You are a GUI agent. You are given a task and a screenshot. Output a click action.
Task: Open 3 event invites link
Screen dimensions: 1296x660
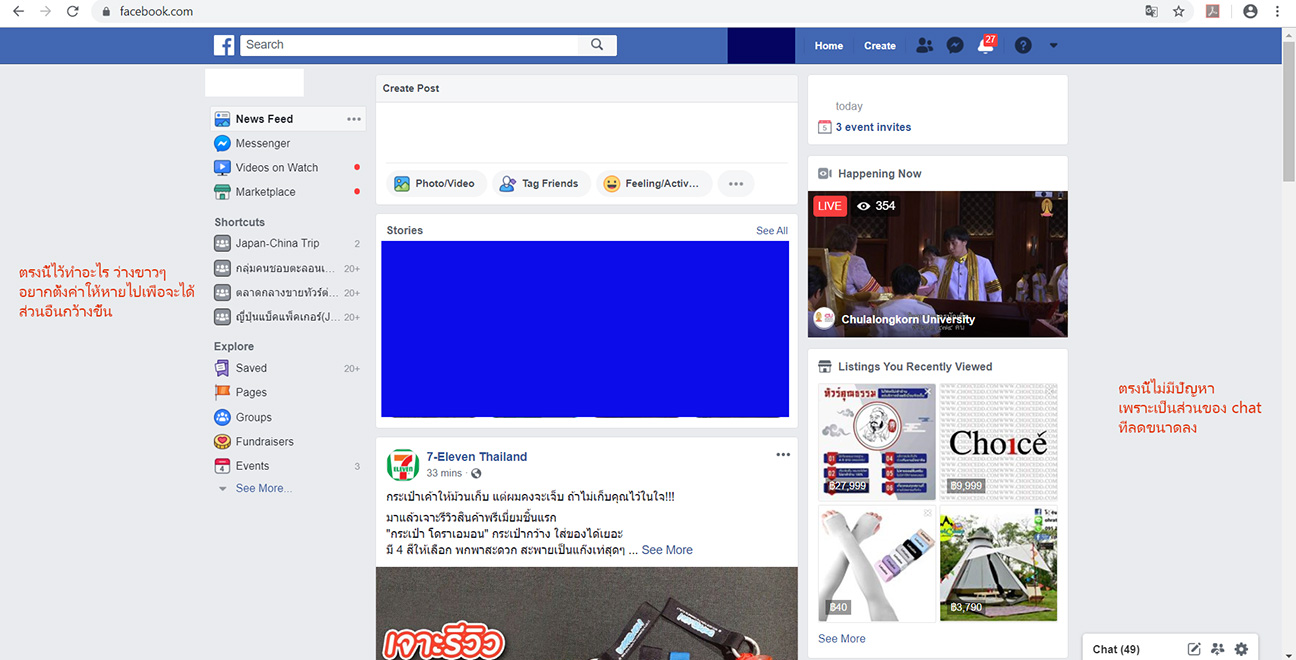[x=873, y=127]
